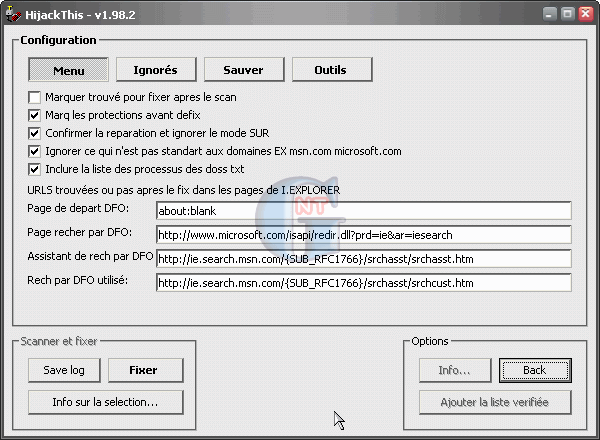This screenshot has height=440, width=600.
Task: Click 'Ajouter la liste verifiée' button
Action: pyautogui.click(x=495, y=403)
